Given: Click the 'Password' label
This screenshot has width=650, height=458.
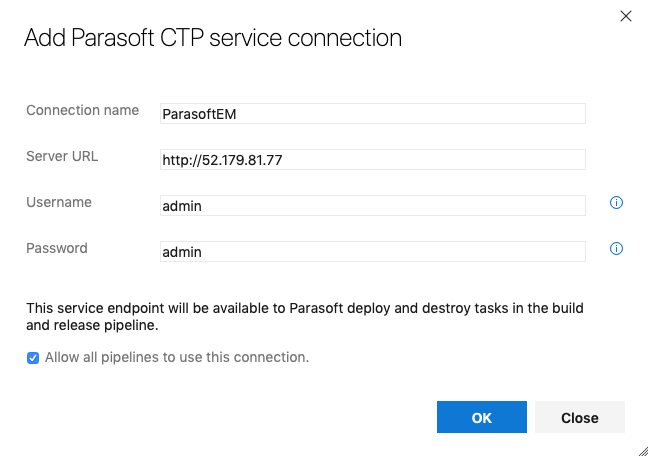Looking at the screenshot, I should (57, 248).
